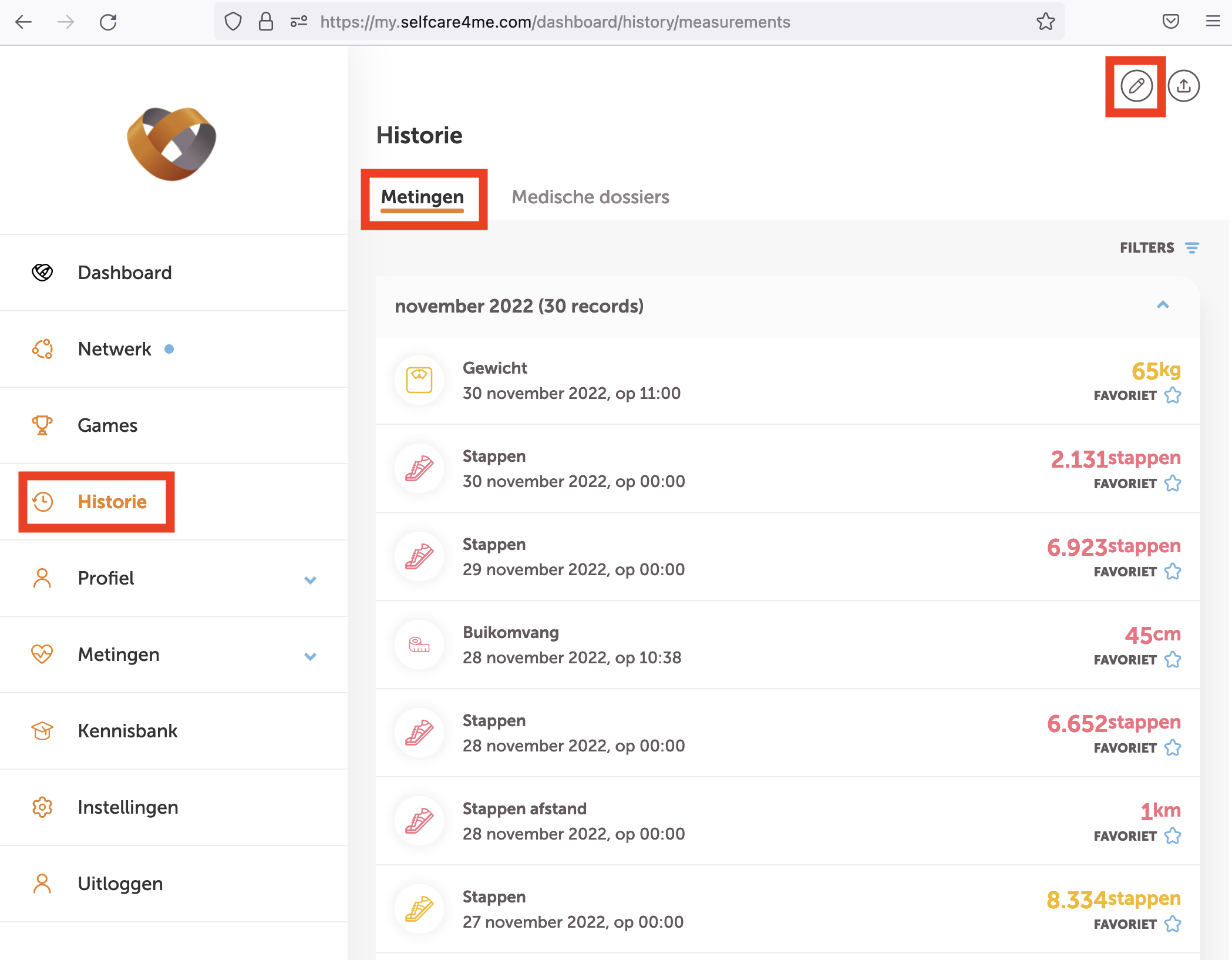Toggle favoriet star for Buikomvang 45cm
Screen dimensions: 1232x960
tap(1173, 660)
